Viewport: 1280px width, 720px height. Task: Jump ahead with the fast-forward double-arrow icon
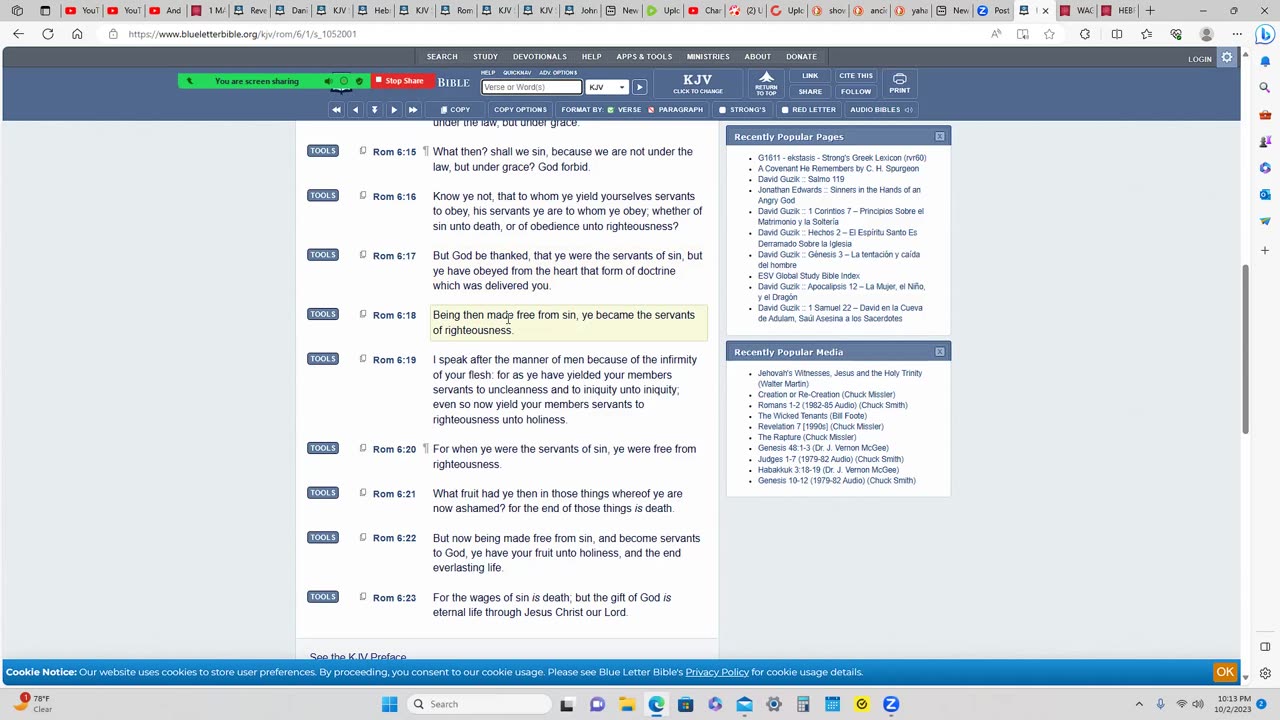[x=412, y=110]
